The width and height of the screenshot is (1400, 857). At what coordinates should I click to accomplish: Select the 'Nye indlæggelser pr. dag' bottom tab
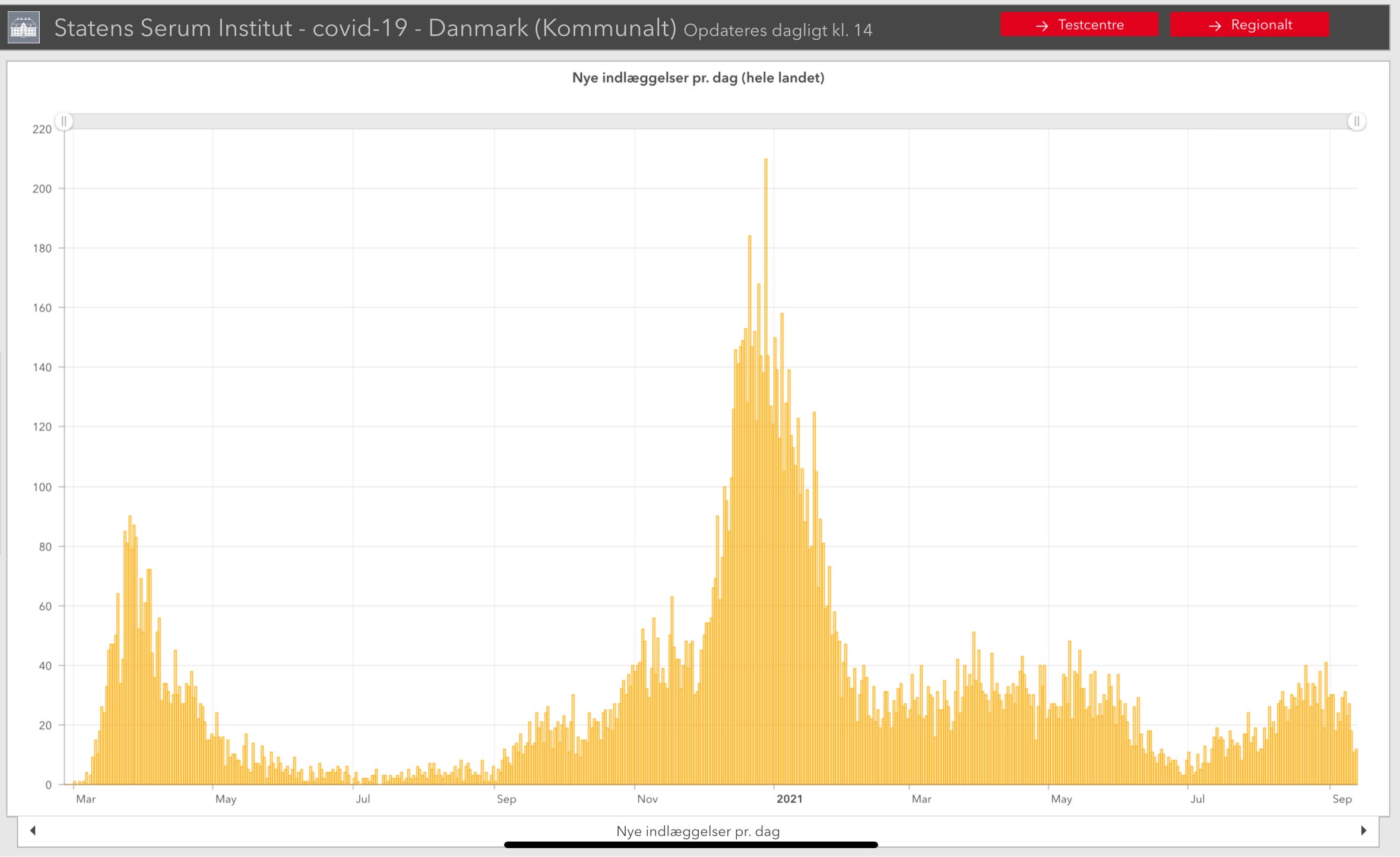(698, 831)
